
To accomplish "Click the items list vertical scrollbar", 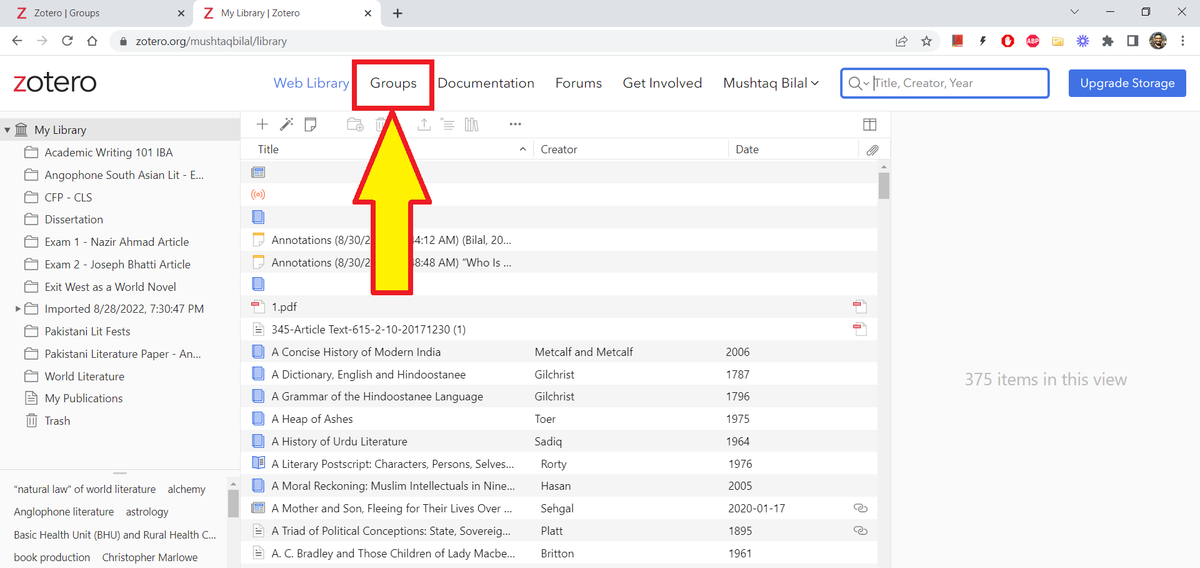I will 884,186.
